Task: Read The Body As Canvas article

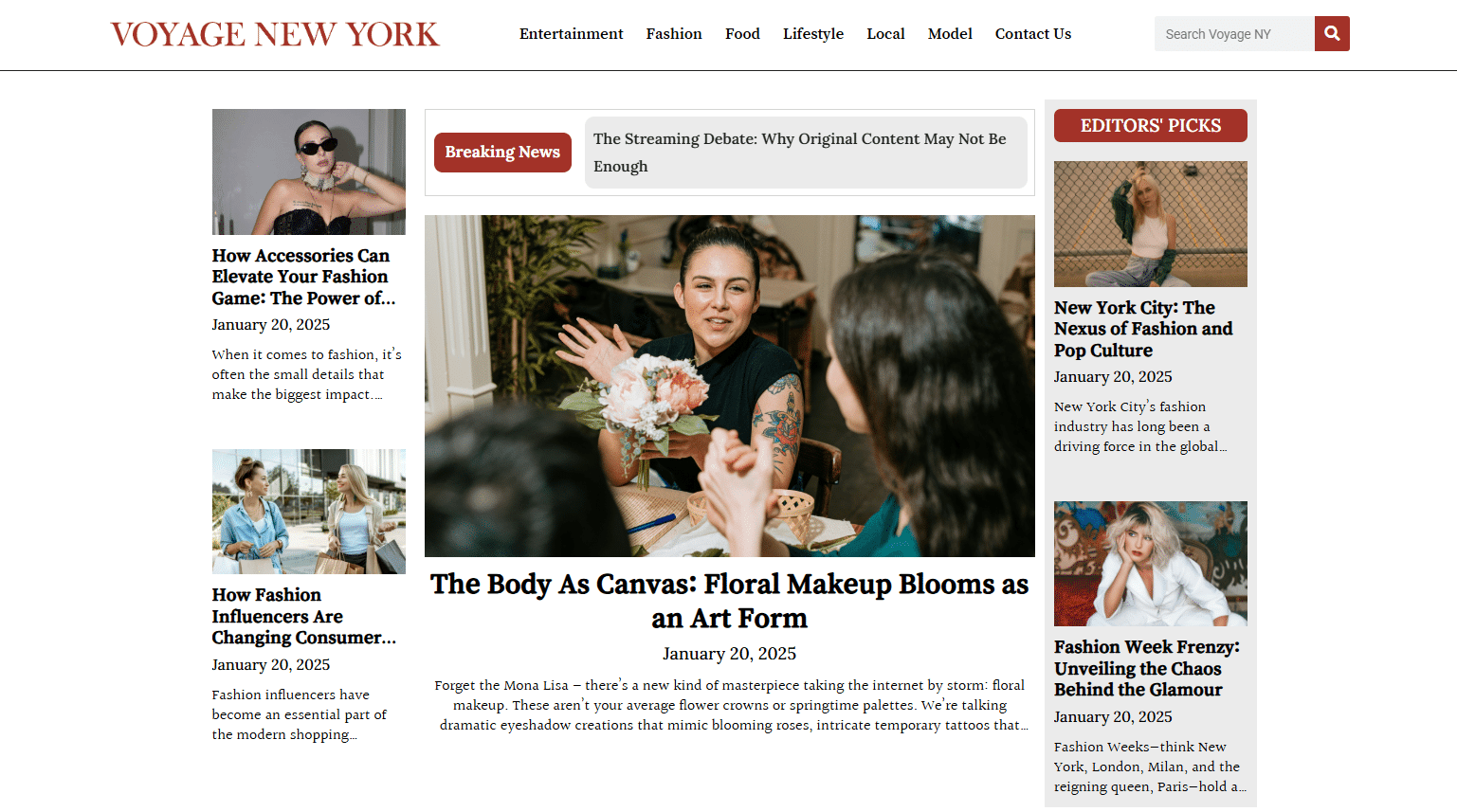Action: [x=730, y=601]
